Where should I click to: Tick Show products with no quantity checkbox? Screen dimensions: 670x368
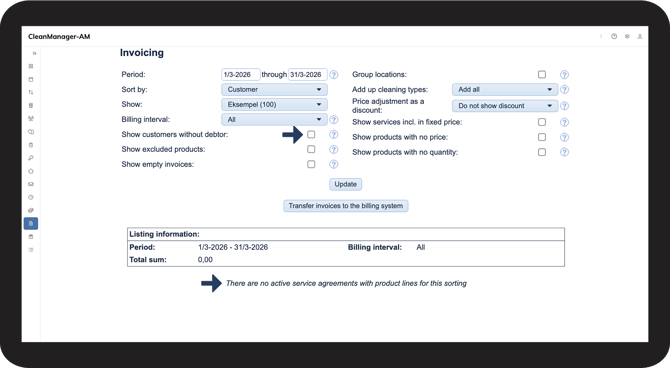tap(542, 152)
